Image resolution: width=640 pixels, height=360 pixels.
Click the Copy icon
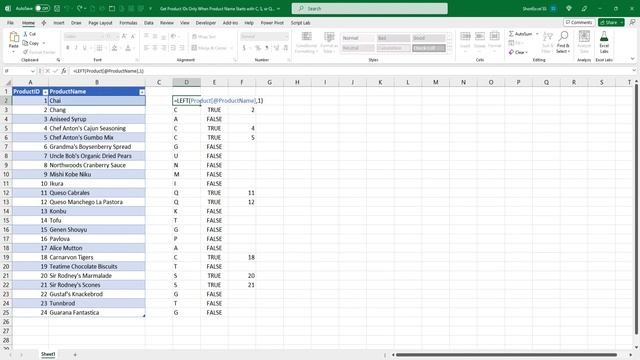[26, 43]
